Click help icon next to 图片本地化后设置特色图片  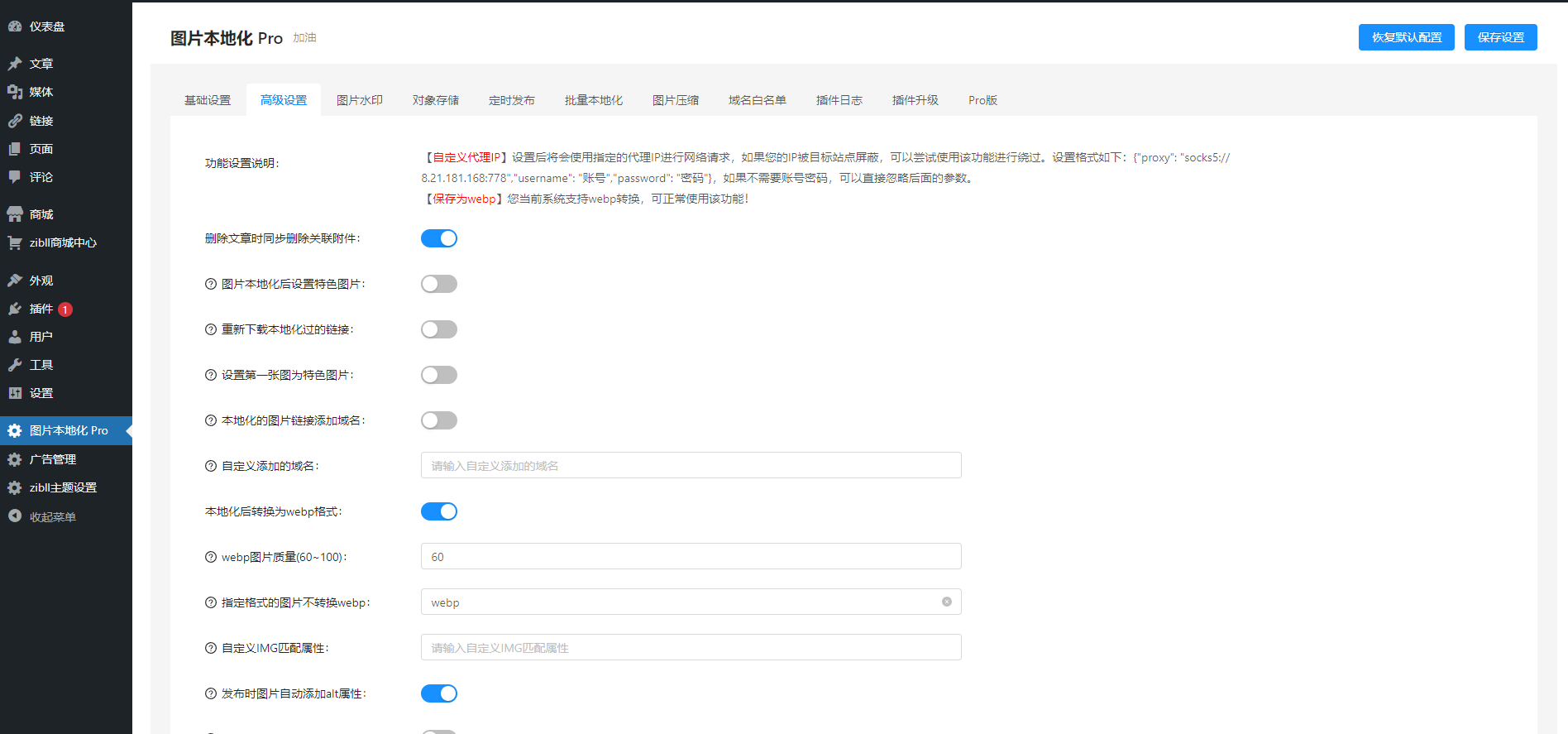pyautogui.click(x=211, y=284)
